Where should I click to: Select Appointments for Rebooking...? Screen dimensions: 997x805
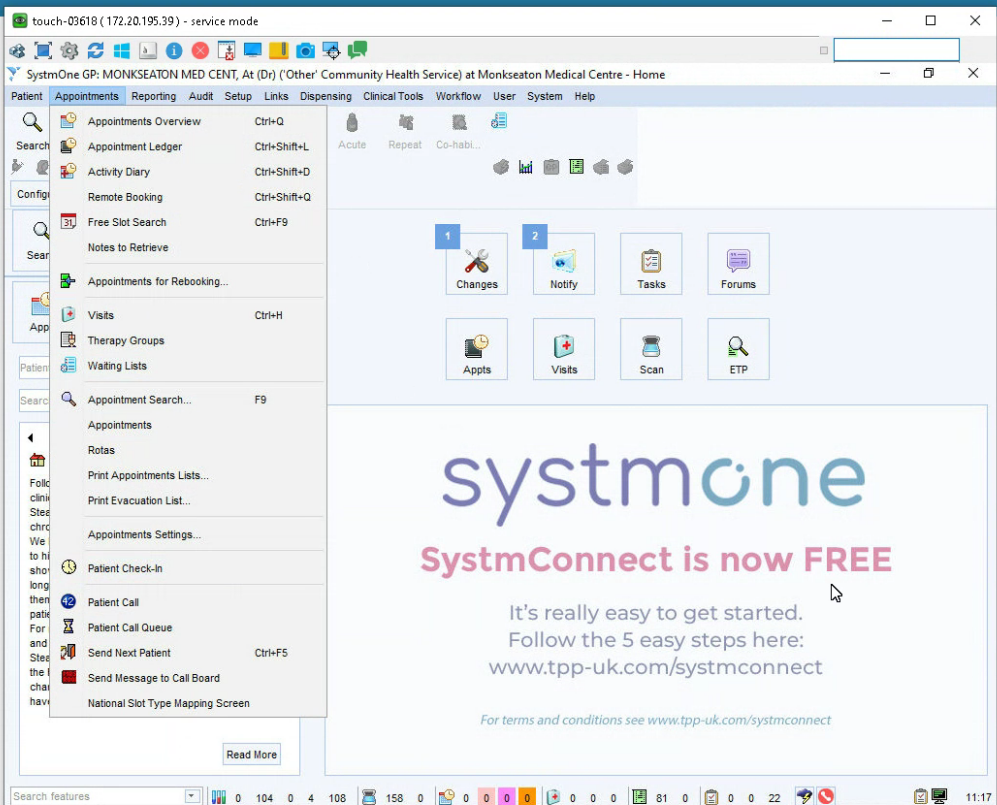[x=188, y=281]
